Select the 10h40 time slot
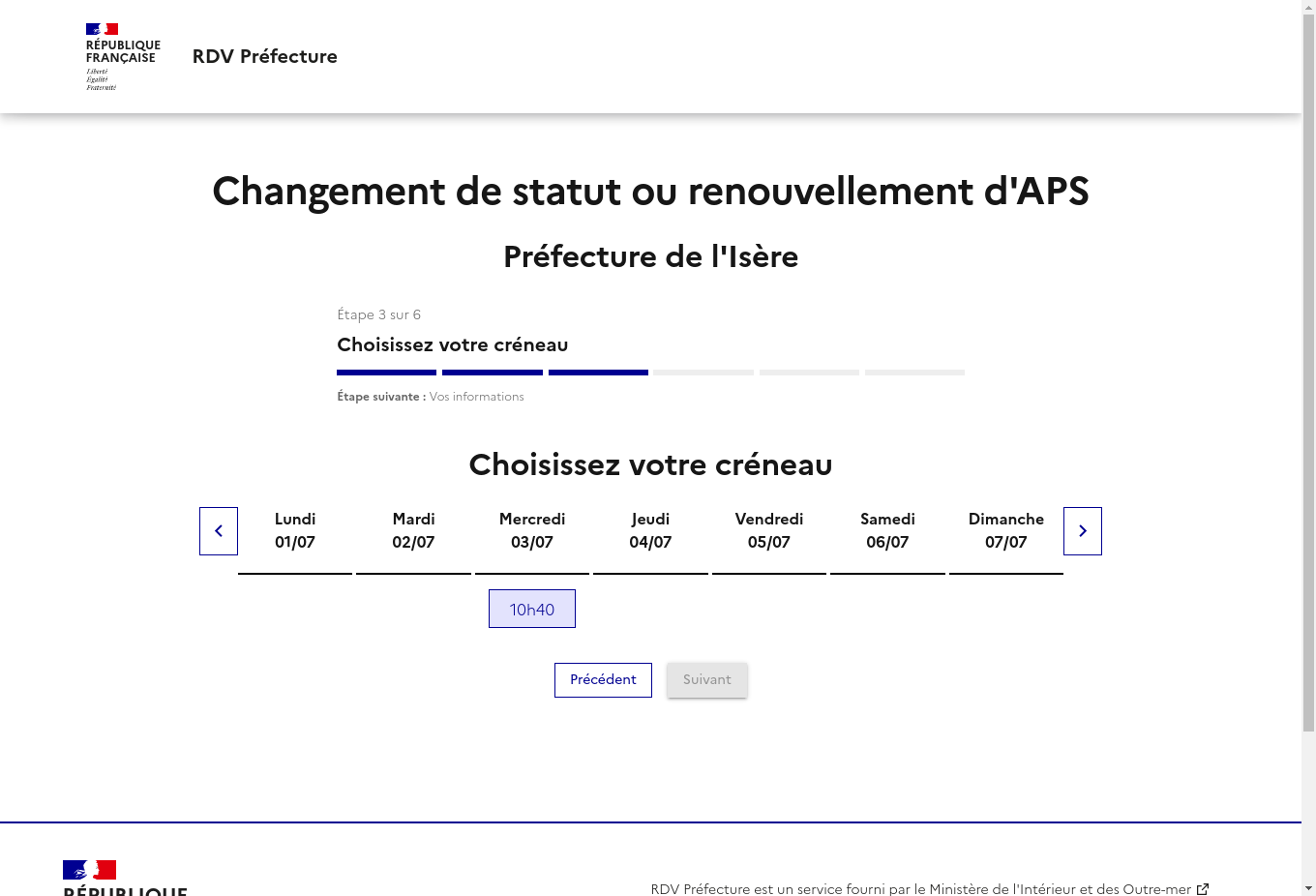Image resolution: width=1316 pixels, height=896 pixels. [532, 609]
